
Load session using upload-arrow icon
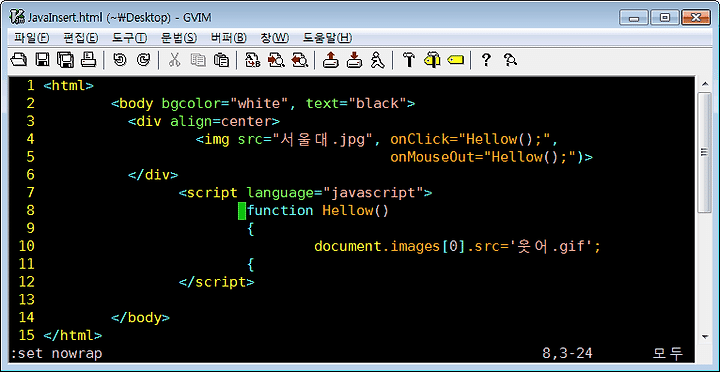pyautogui.click(x=330, y=60)
